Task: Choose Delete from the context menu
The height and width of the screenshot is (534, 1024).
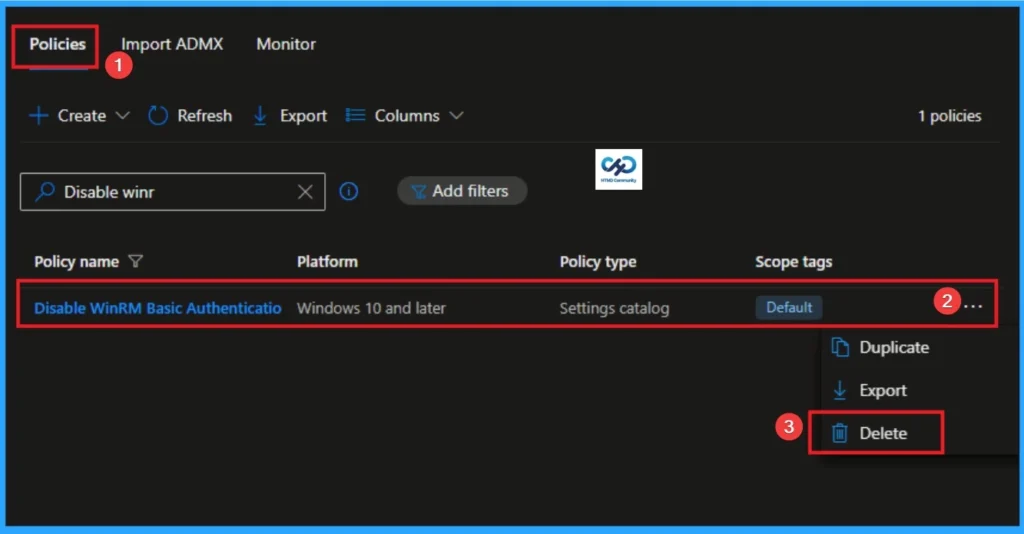Action: pos(883,433)
